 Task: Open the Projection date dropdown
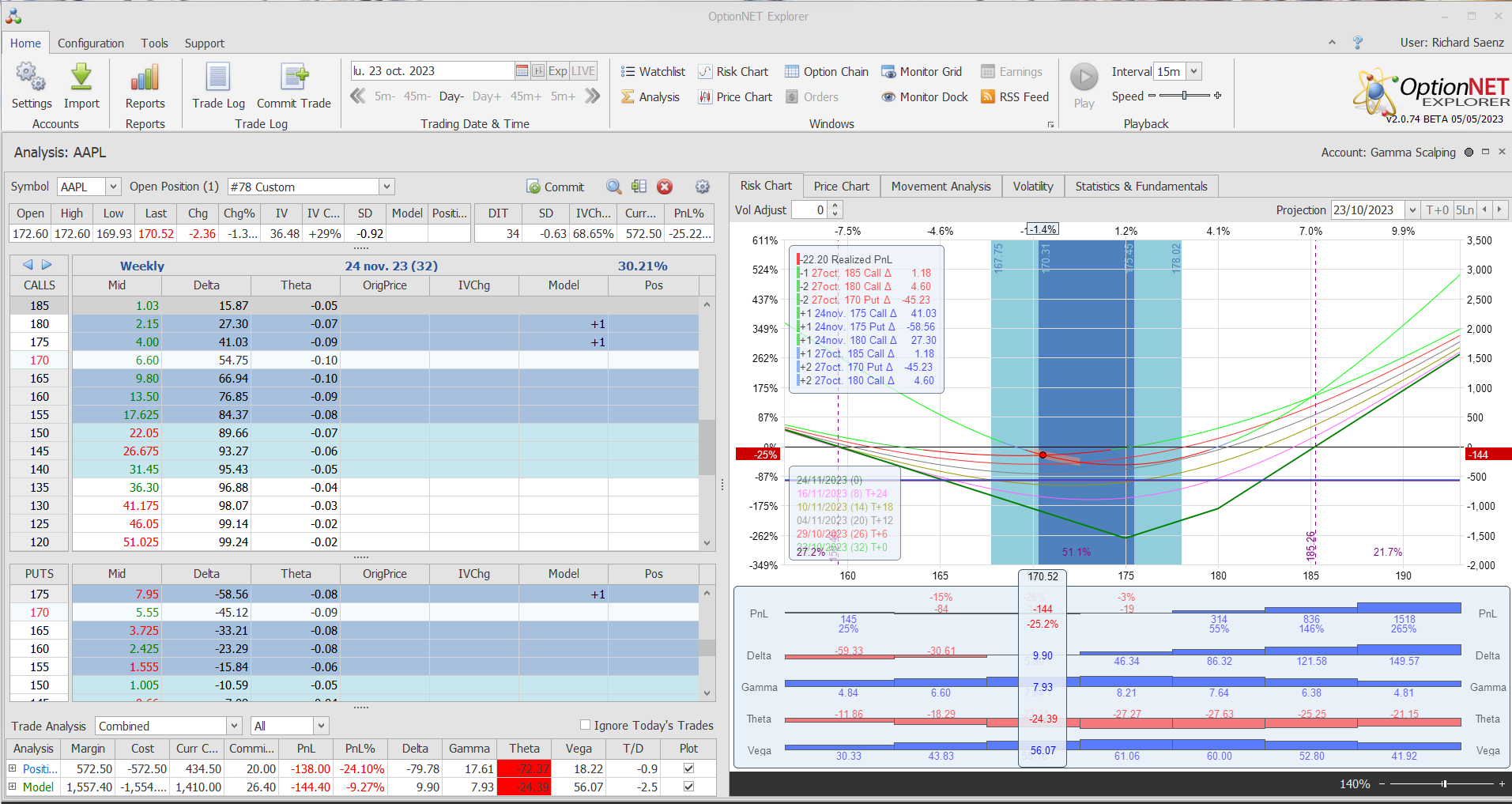pos(1412,209)
